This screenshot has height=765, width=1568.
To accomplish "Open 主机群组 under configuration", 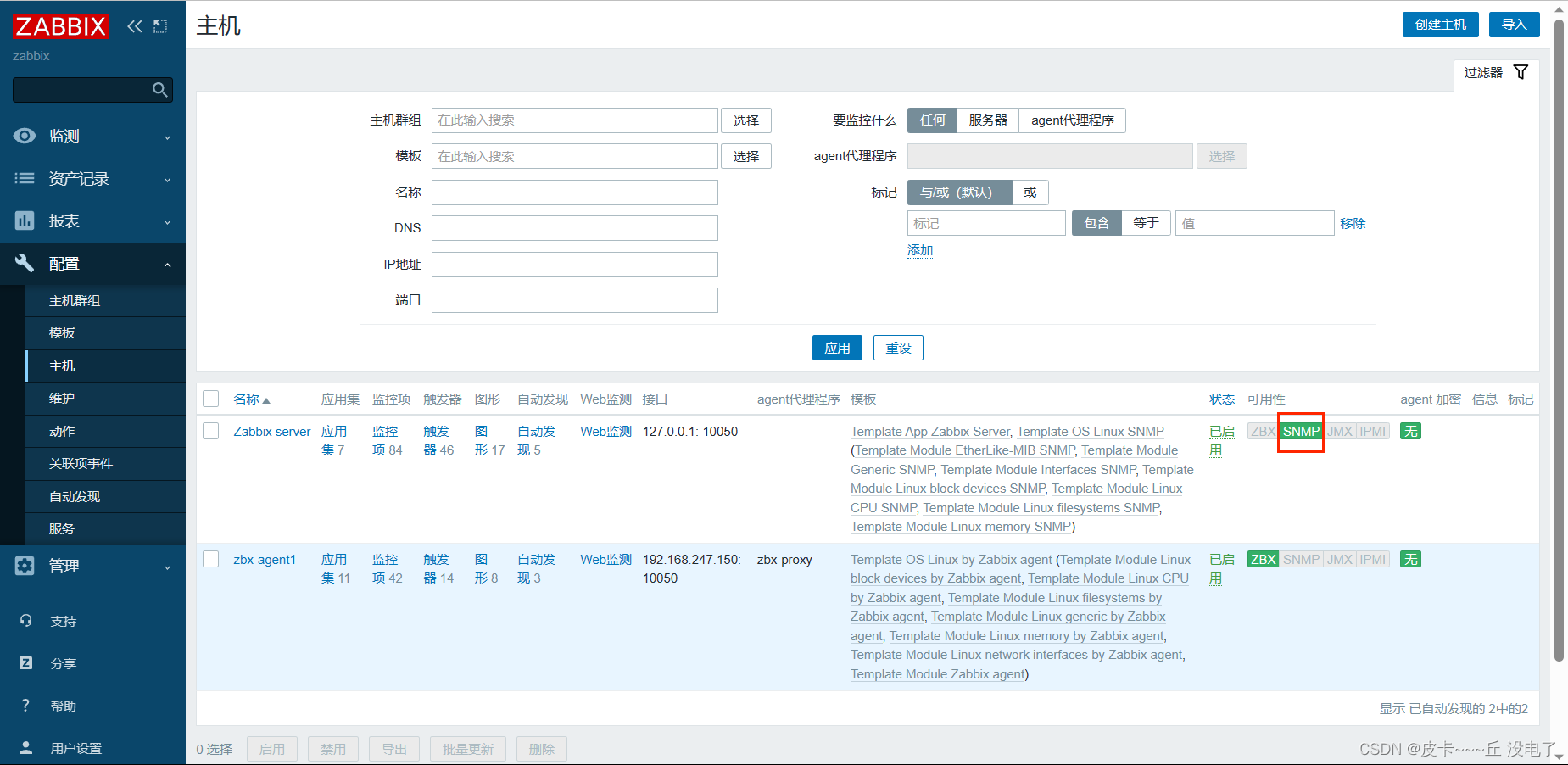I will pos(106,301).
